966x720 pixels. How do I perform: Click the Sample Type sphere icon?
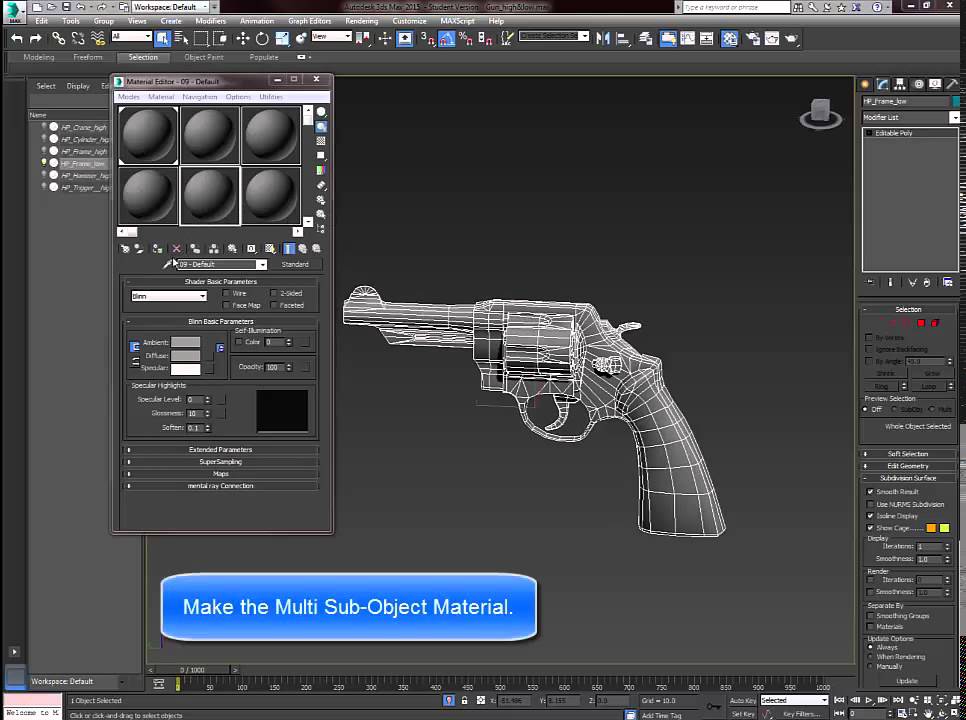(321, 112)
